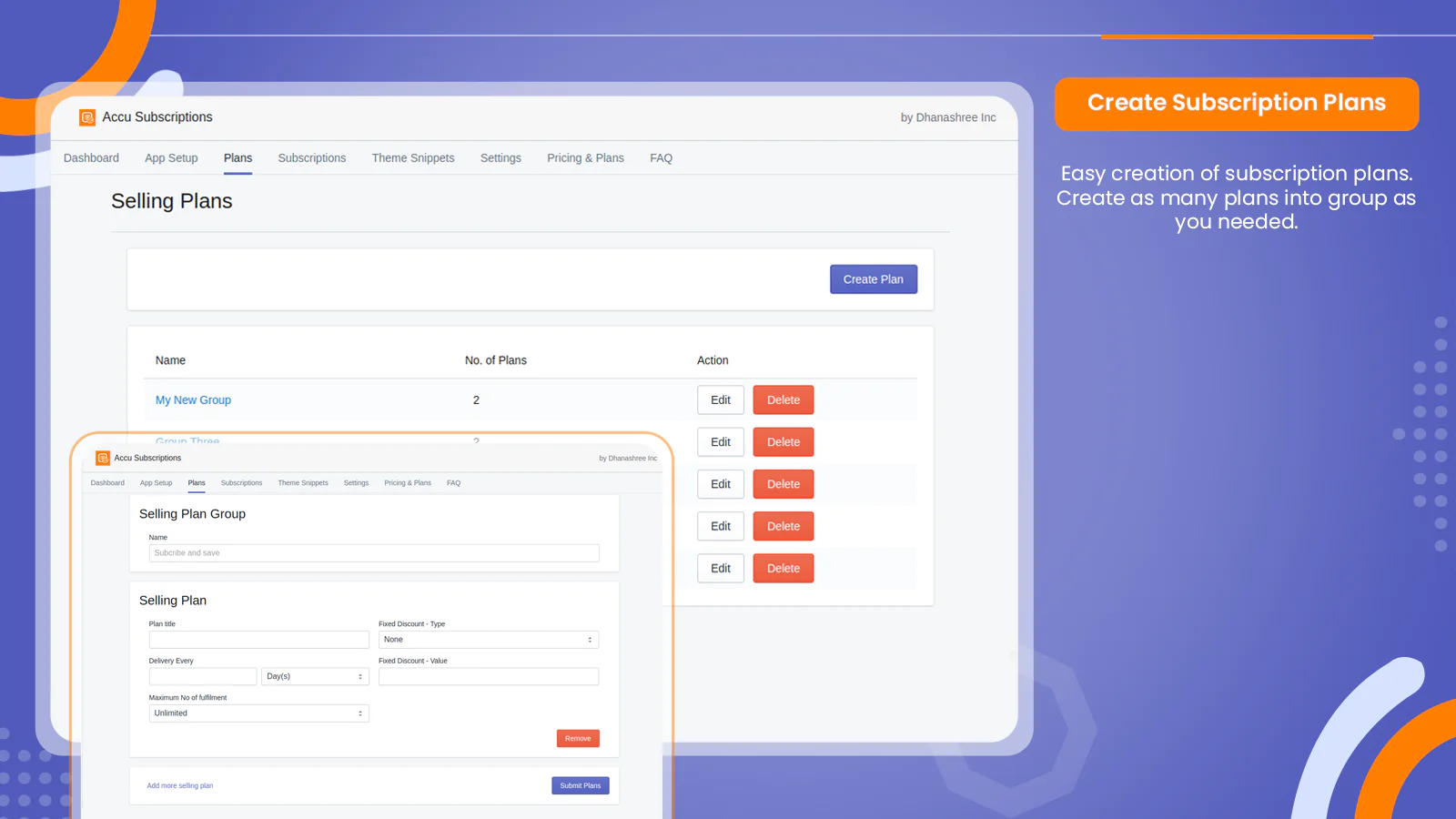The image size is (1456, 819).
Task: Click the Remove button in Selling Plan
Action: tap(578, 739)
